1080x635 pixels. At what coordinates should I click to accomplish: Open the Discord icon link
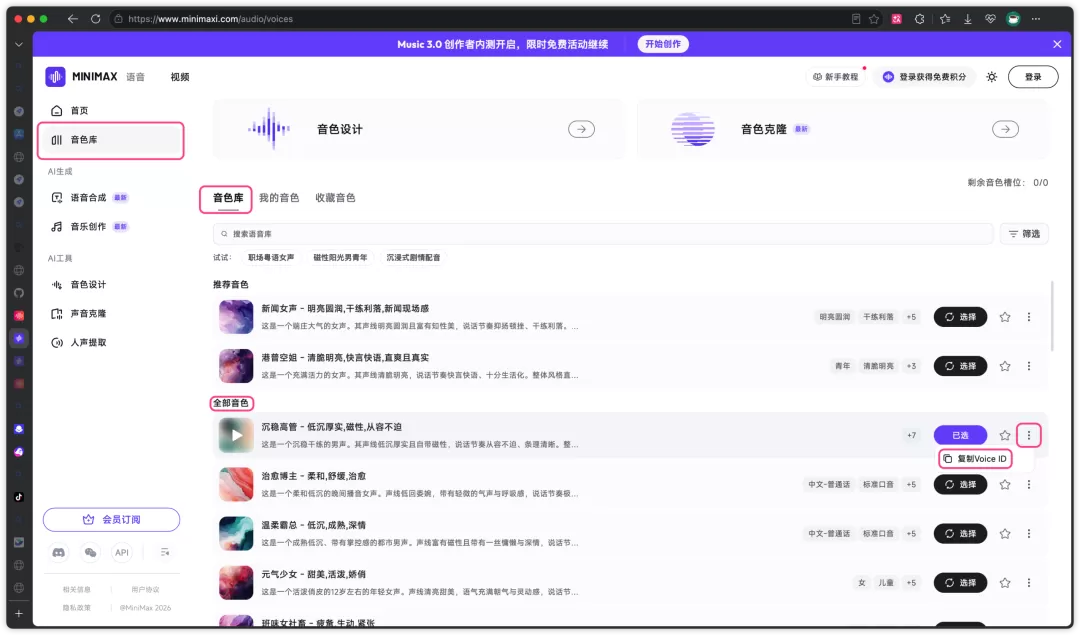point(59,552)
